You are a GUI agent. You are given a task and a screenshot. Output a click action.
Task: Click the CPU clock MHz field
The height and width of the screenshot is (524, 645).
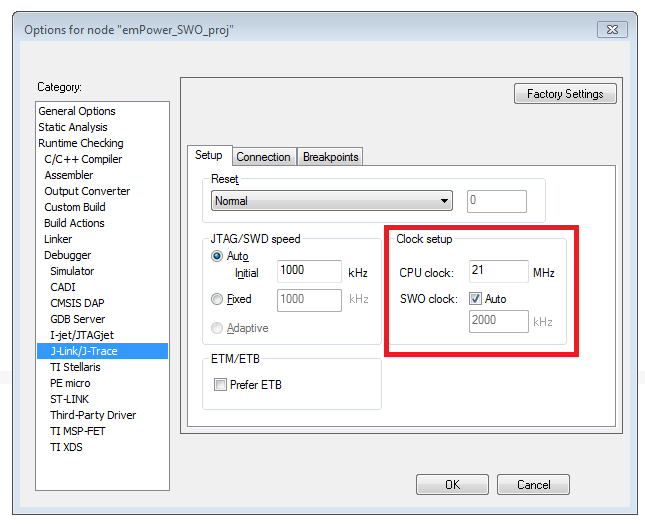click(x=497, y=272)
